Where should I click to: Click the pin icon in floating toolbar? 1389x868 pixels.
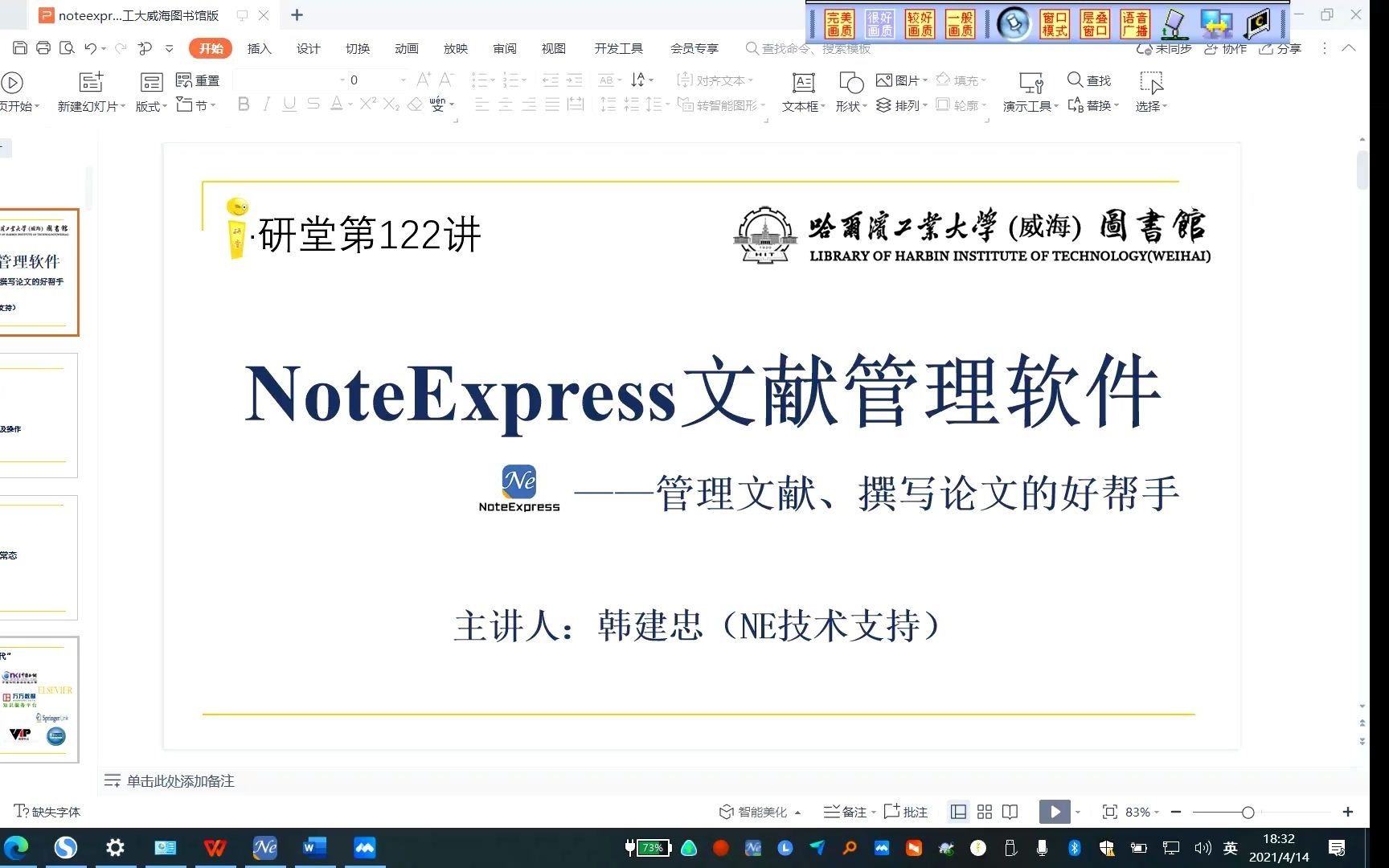click(1014, 24)
